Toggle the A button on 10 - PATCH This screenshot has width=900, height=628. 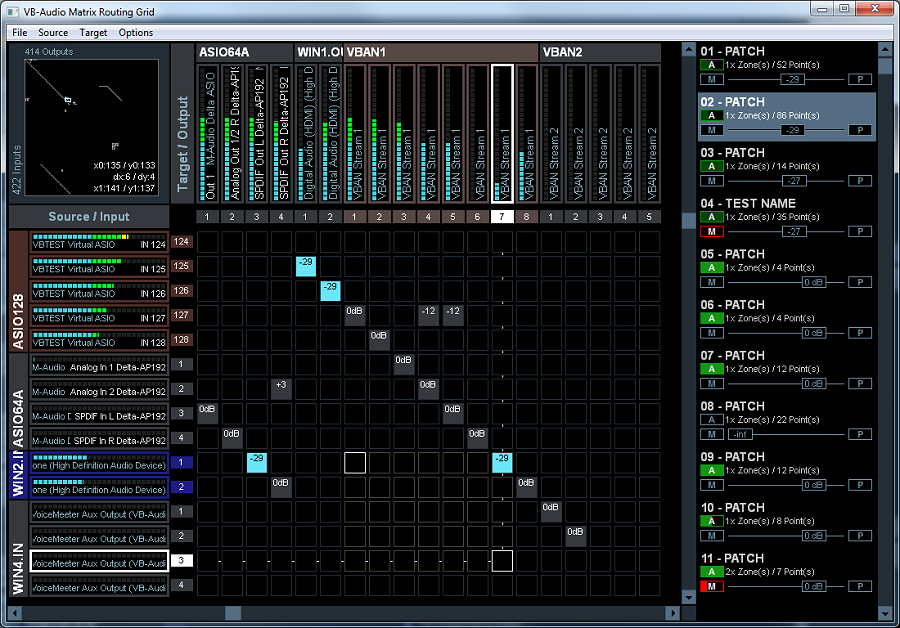(x=712, y=521)
